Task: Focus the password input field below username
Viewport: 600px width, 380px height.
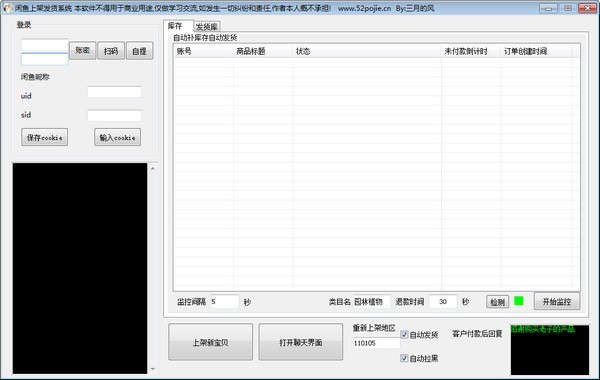Action: point(44,59)
